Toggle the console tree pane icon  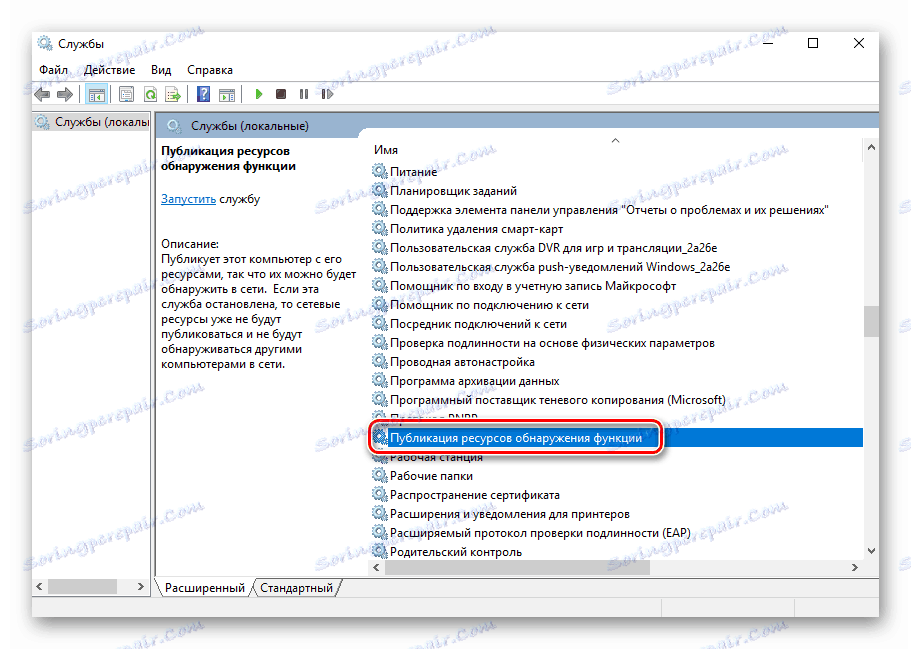(96, 93)
